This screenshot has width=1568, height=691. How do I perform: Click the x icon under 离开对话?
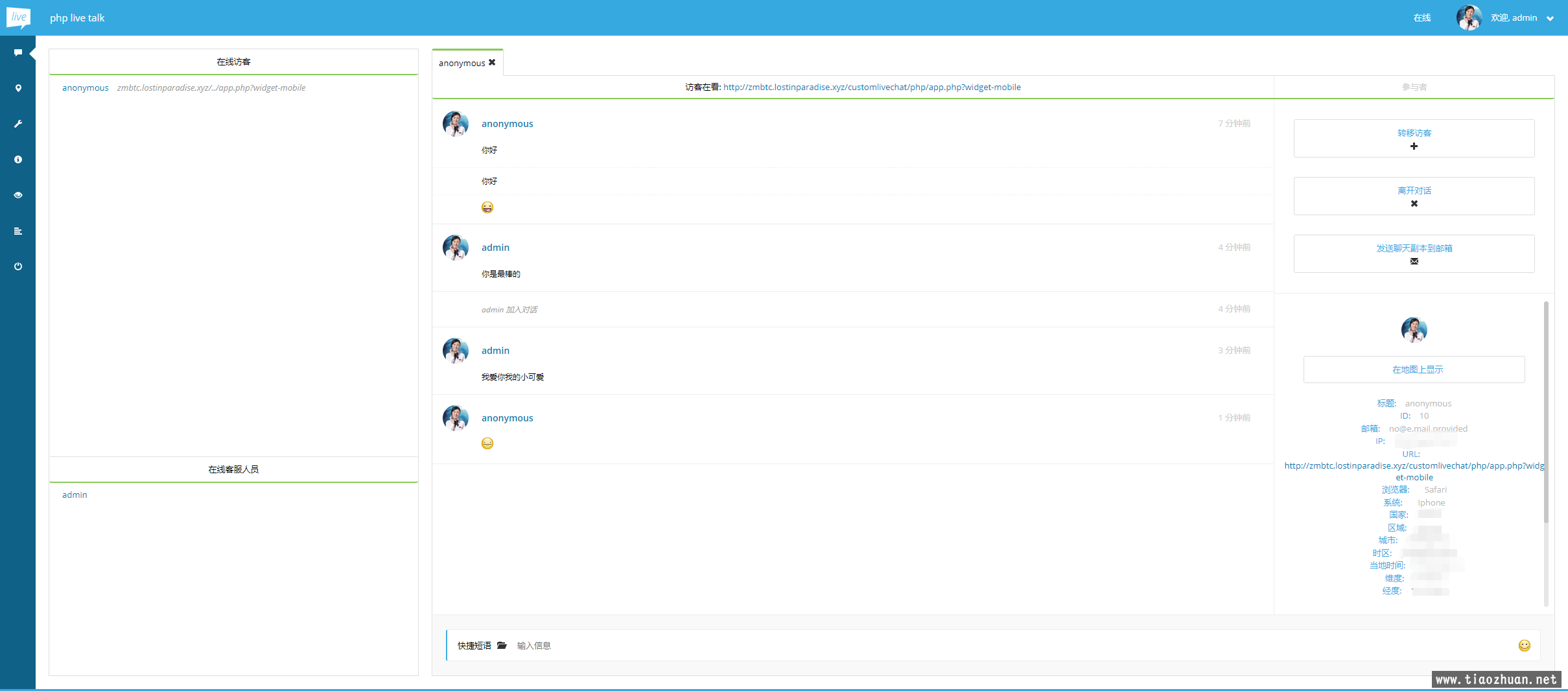pyautogui.click(x=1414, y=204)
